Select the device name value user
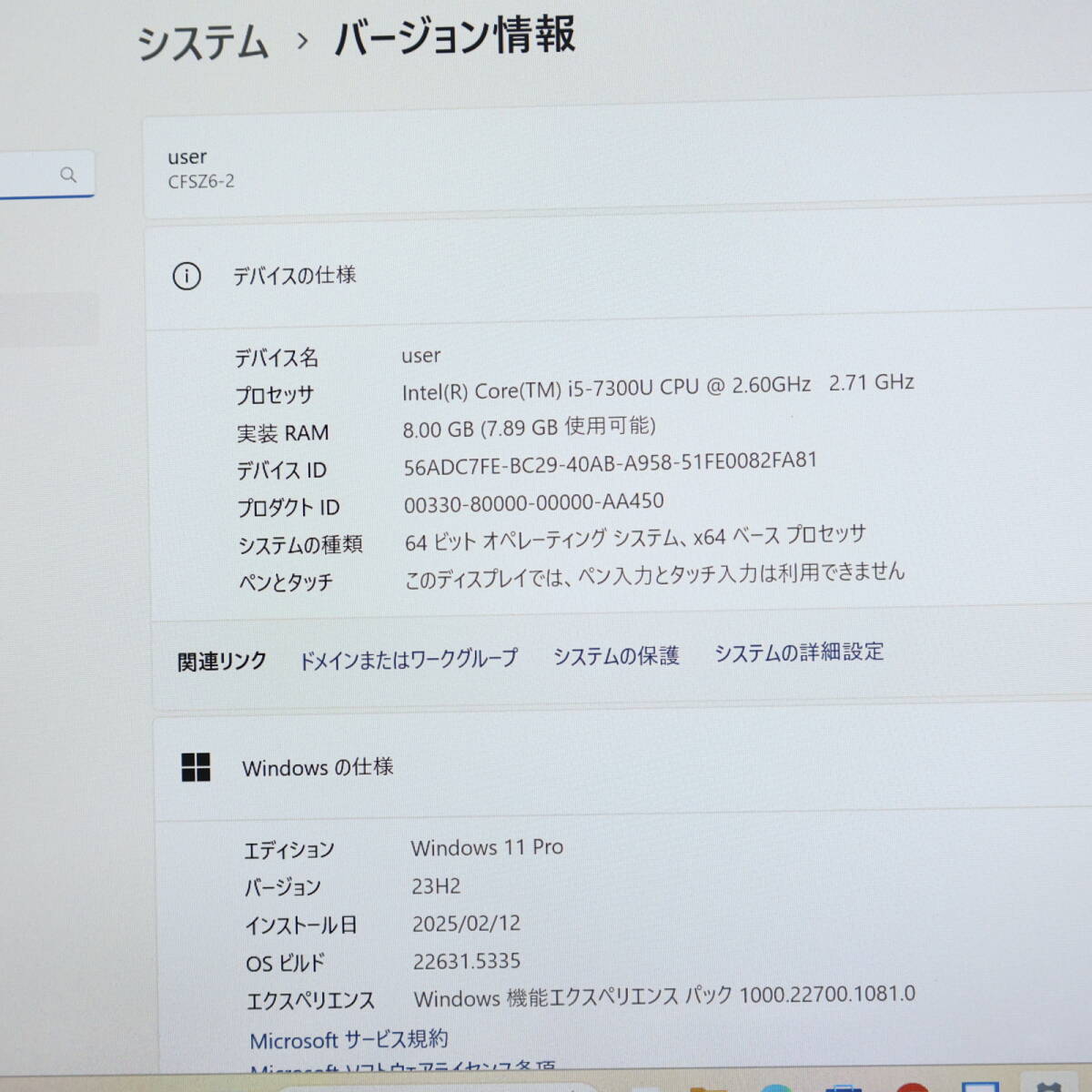Image resolution: width=1092 pixels, height=1092 pixels. [x=421, y=356]
